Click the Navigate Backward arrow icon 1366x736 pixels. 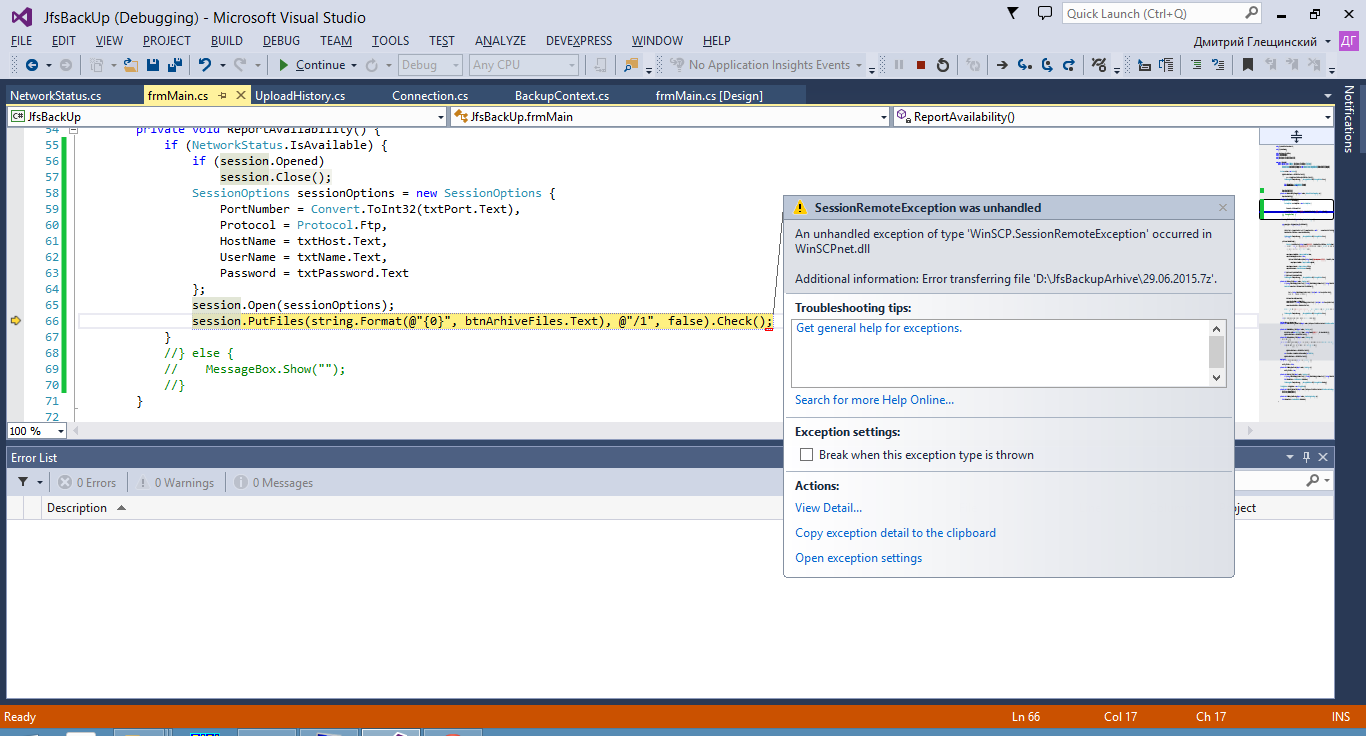[x=31, y=65]
